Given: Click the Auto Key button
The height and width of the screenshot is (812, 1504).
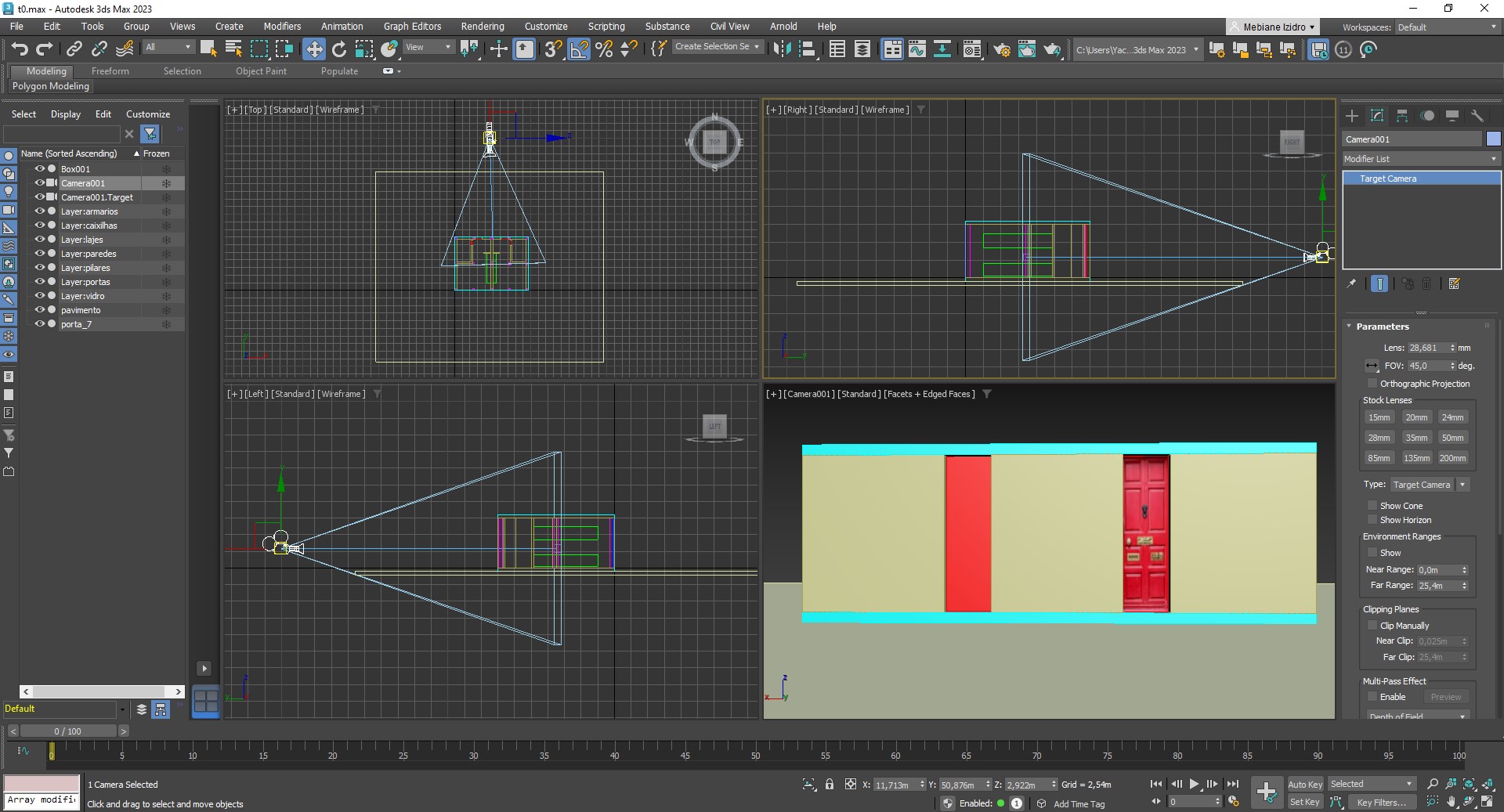Looking at the screenshot, I should coord(1304,784).
